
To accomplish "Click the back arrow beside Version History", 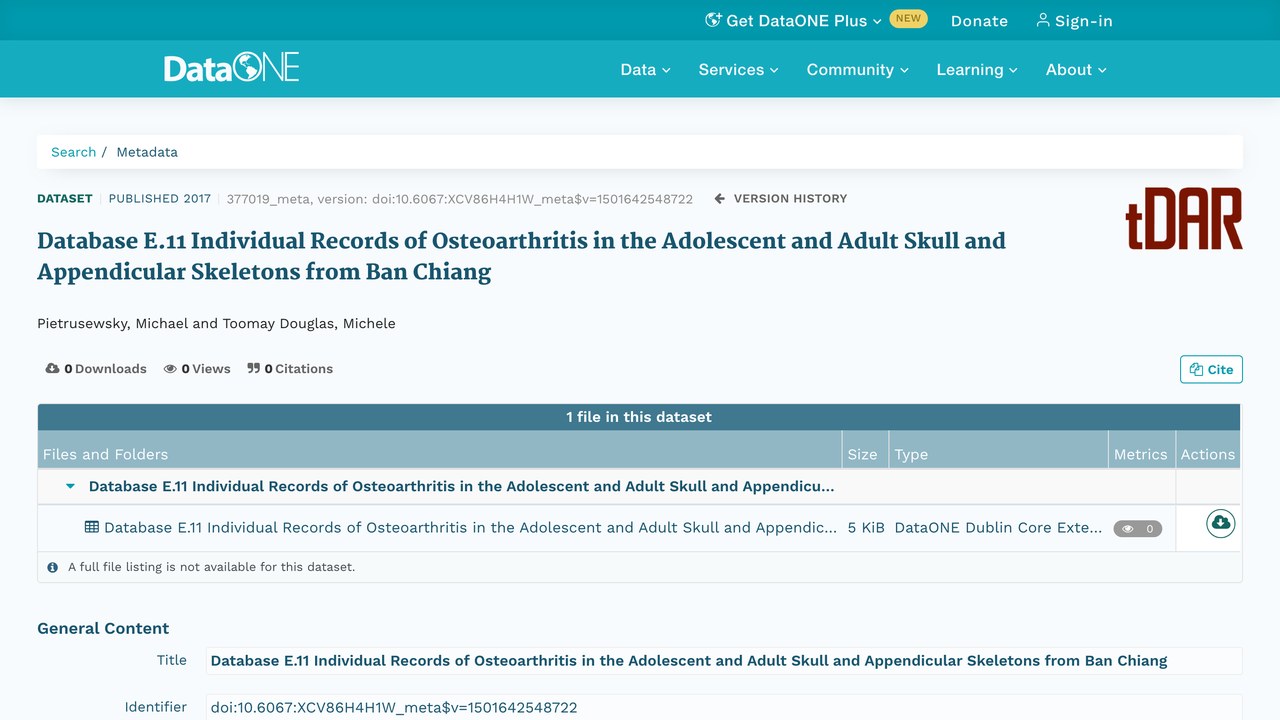I will (719, 199).
